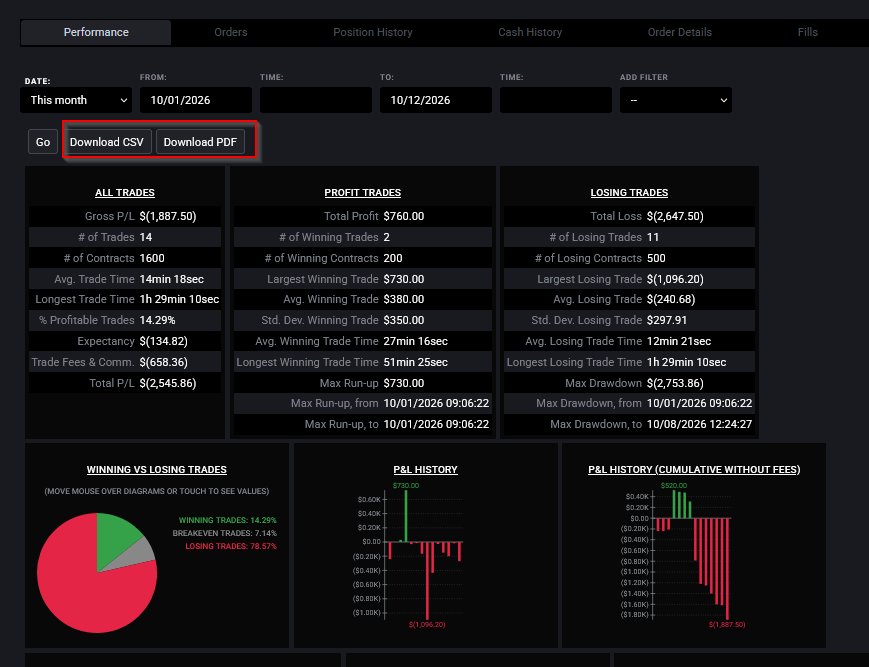Click Expectancy value $(134.82)
869x667 pixels.
coord(163,341)
